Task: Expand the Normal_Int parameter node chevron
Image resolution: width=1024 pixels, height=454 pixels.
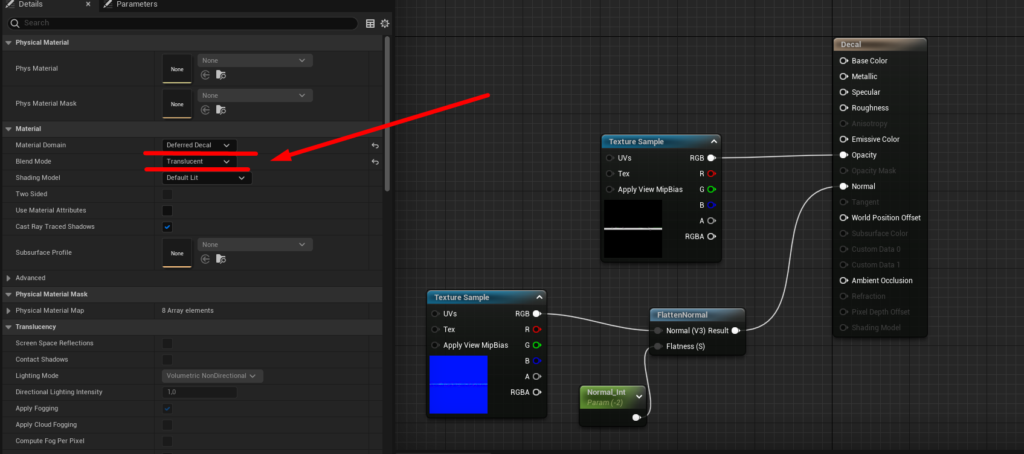Action: (639, 396)
